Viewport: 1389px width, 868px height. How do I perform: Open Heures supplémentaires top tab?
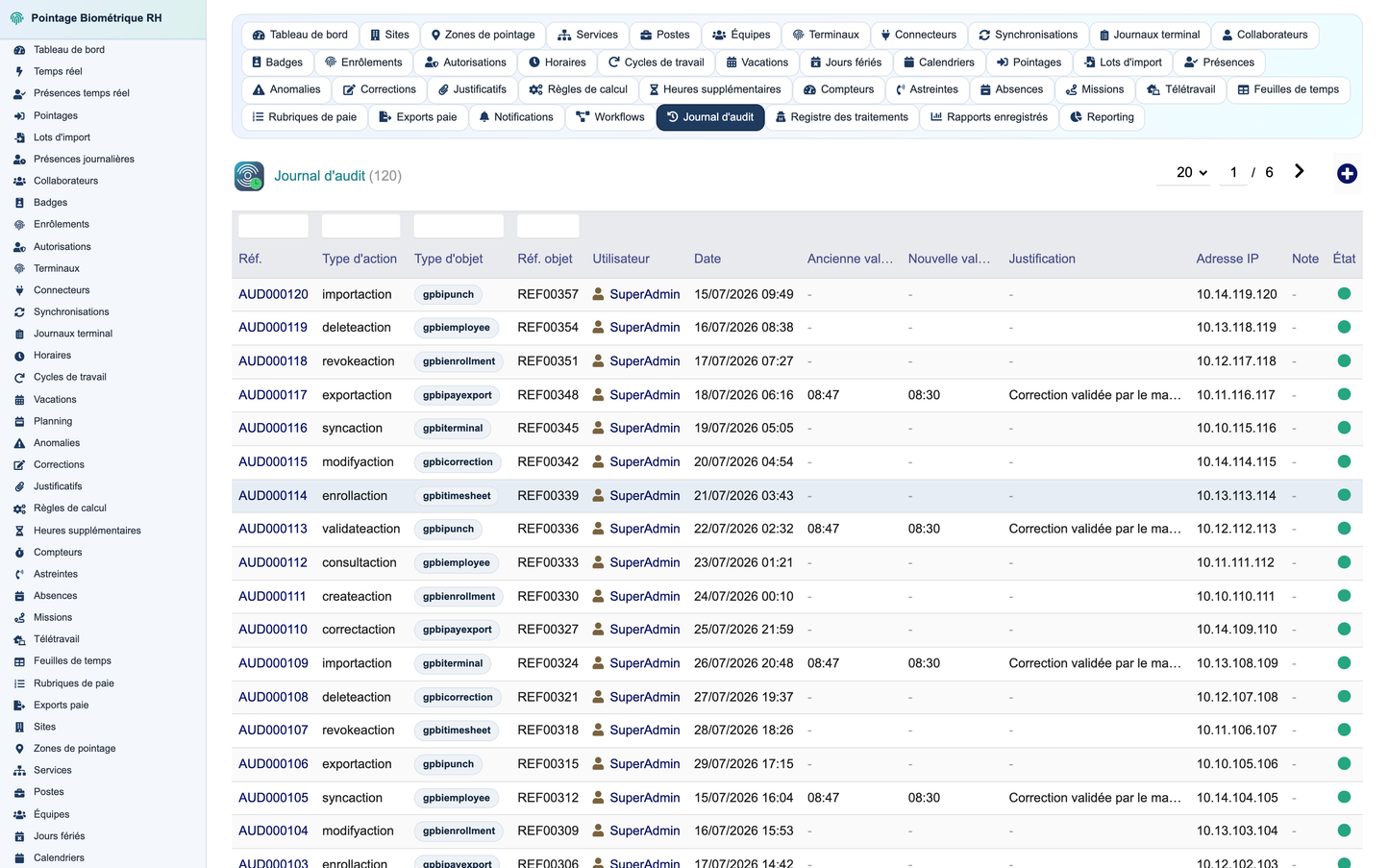click(714, 89)
